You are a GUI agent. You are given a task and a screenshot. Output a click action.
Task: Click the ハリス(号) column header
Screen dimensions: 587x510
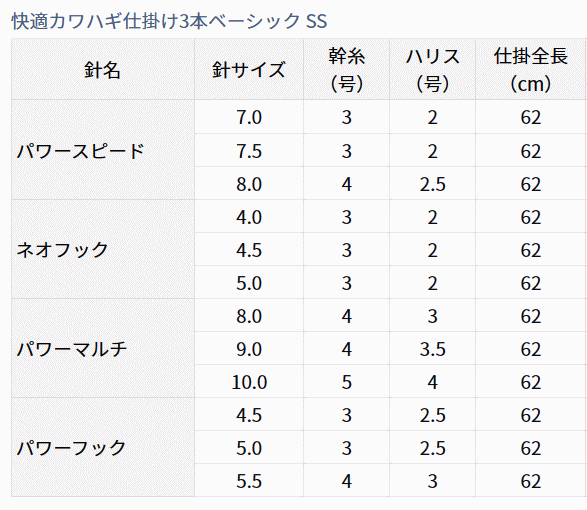point(433,70)
